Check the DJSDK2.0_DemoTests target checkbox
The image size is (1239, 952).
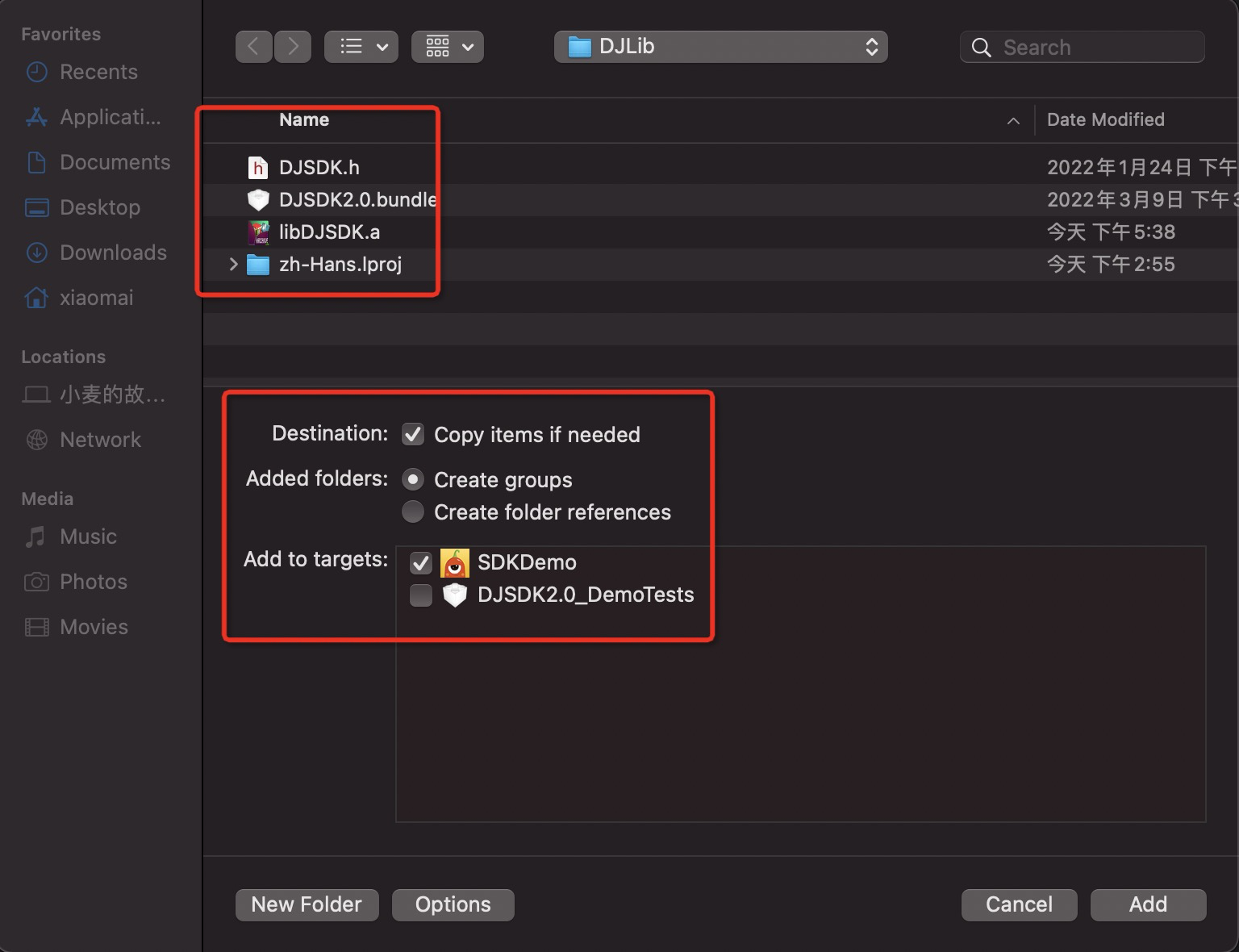421,595
